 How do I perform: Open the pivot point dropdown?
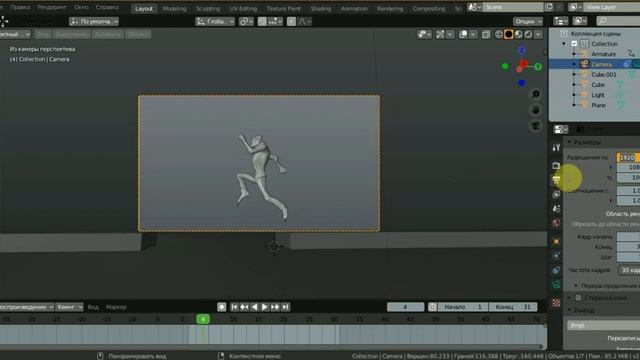pos(246,21)
